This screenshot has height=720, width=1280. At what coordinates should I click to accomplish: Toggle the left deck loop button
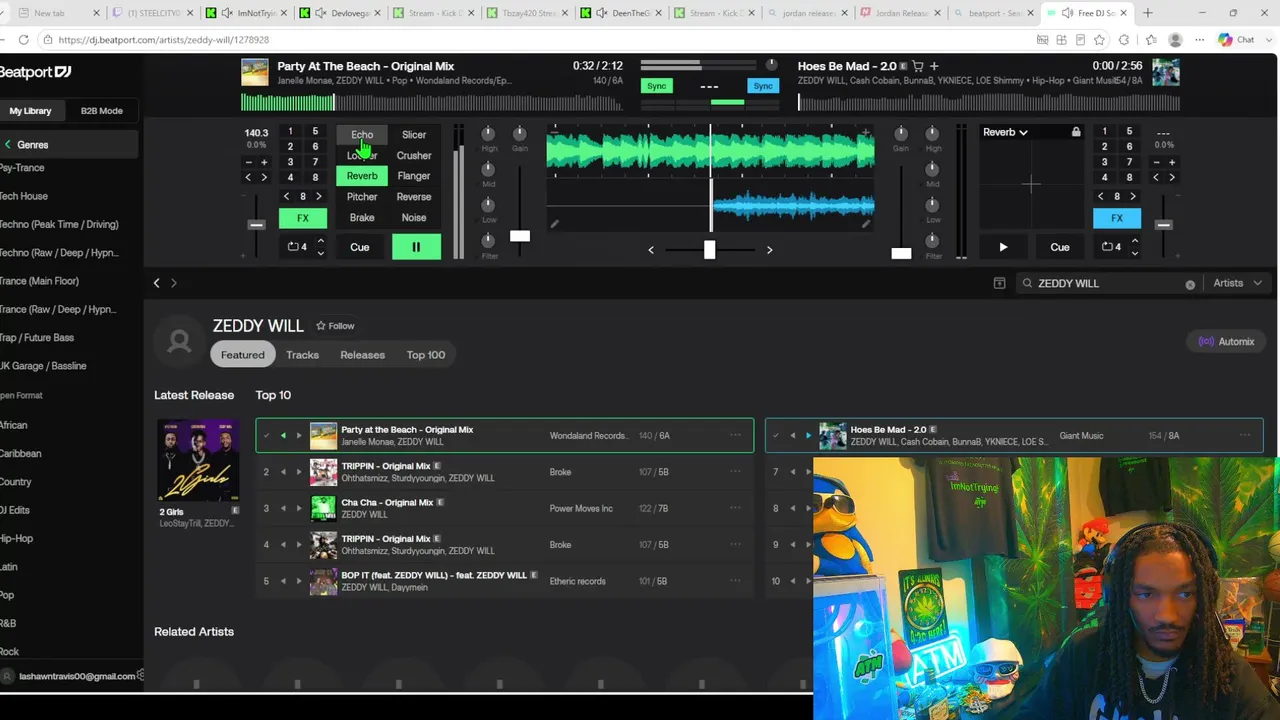point(297,247)
